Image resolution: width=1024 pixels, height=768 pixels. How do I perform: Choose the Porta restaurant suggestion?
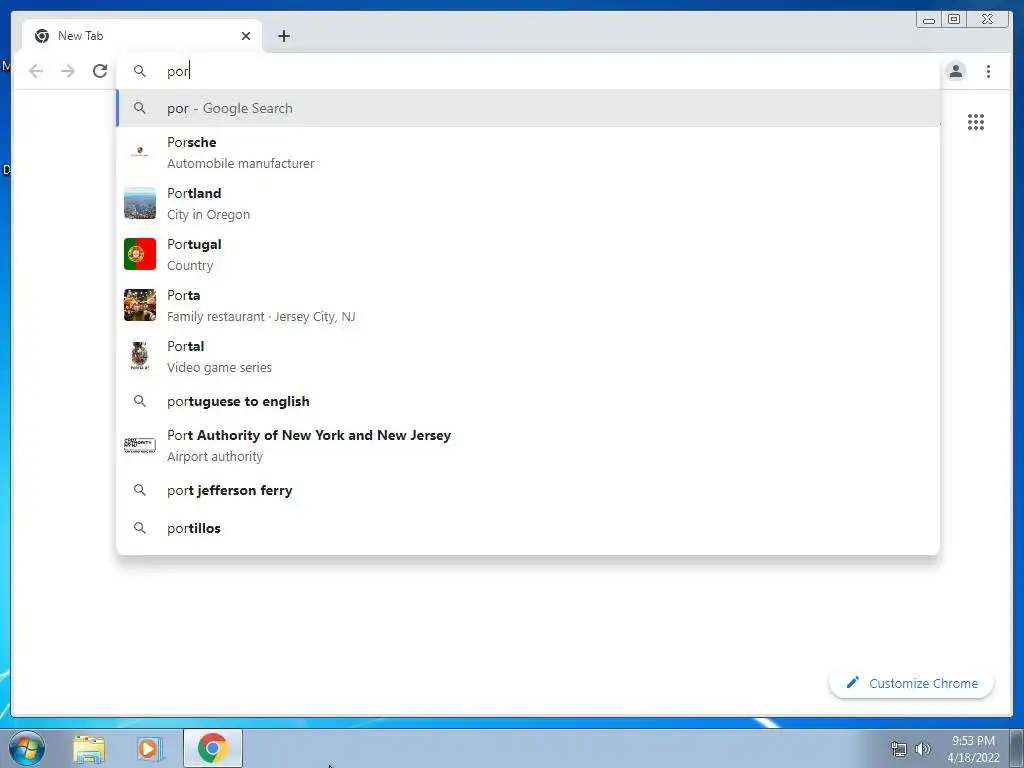pyautogui.click(x=528, y=306)
